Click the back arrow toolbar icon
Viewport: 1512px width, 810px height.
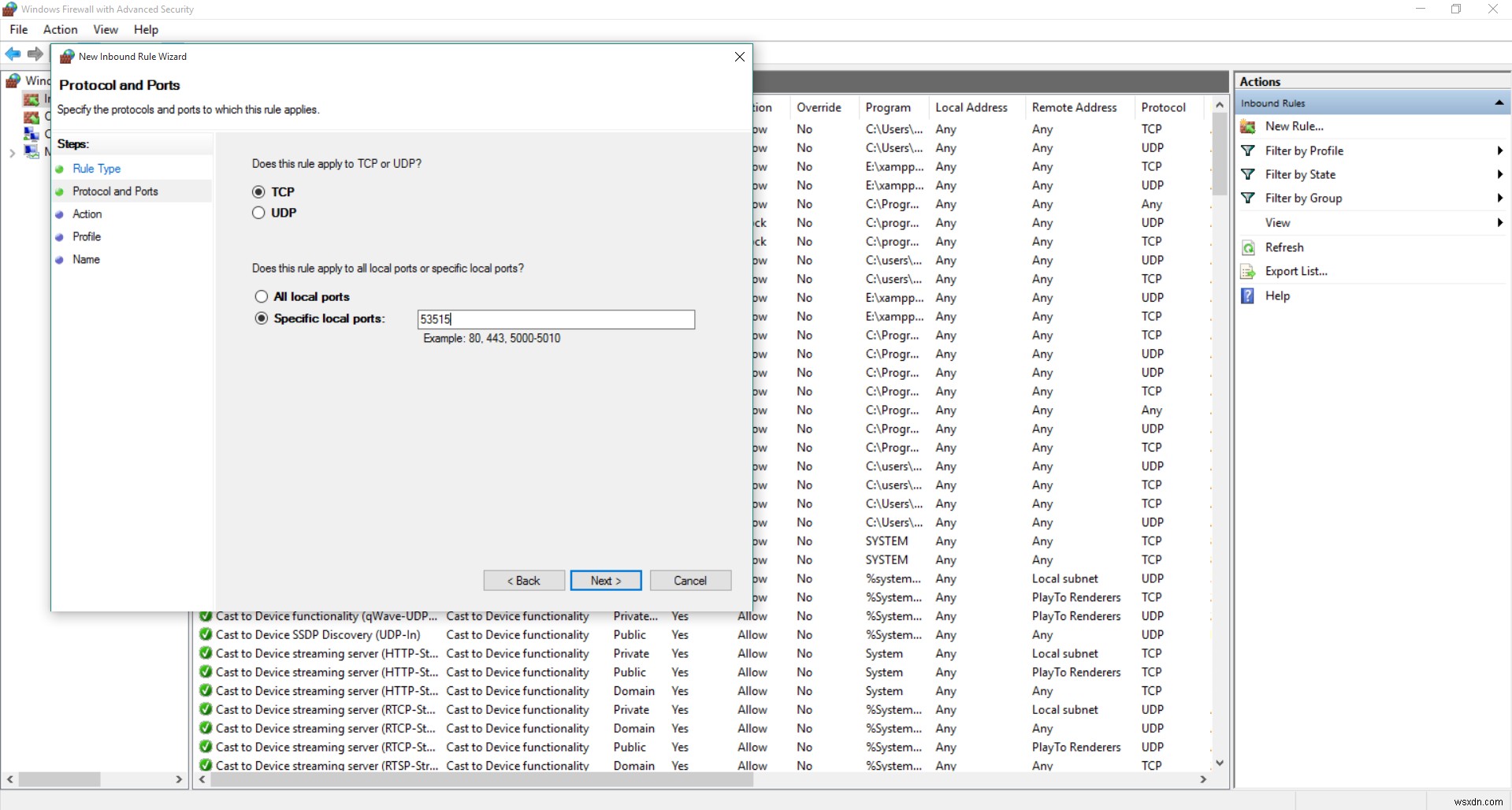[13, 54]
